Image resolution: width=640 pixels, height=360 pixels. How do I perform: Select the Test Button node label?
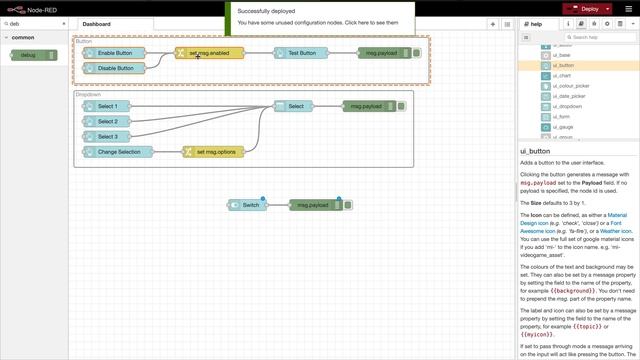pos(302,53)
